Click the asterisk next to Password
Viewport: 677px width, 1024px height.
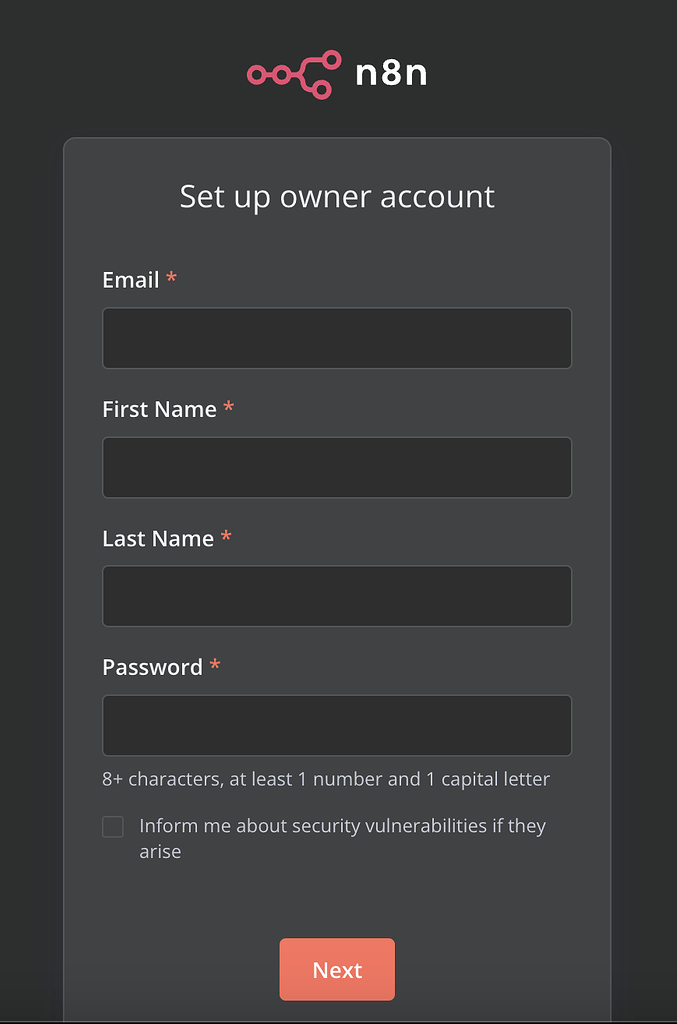pyautogui.click(x=215, y=666)
